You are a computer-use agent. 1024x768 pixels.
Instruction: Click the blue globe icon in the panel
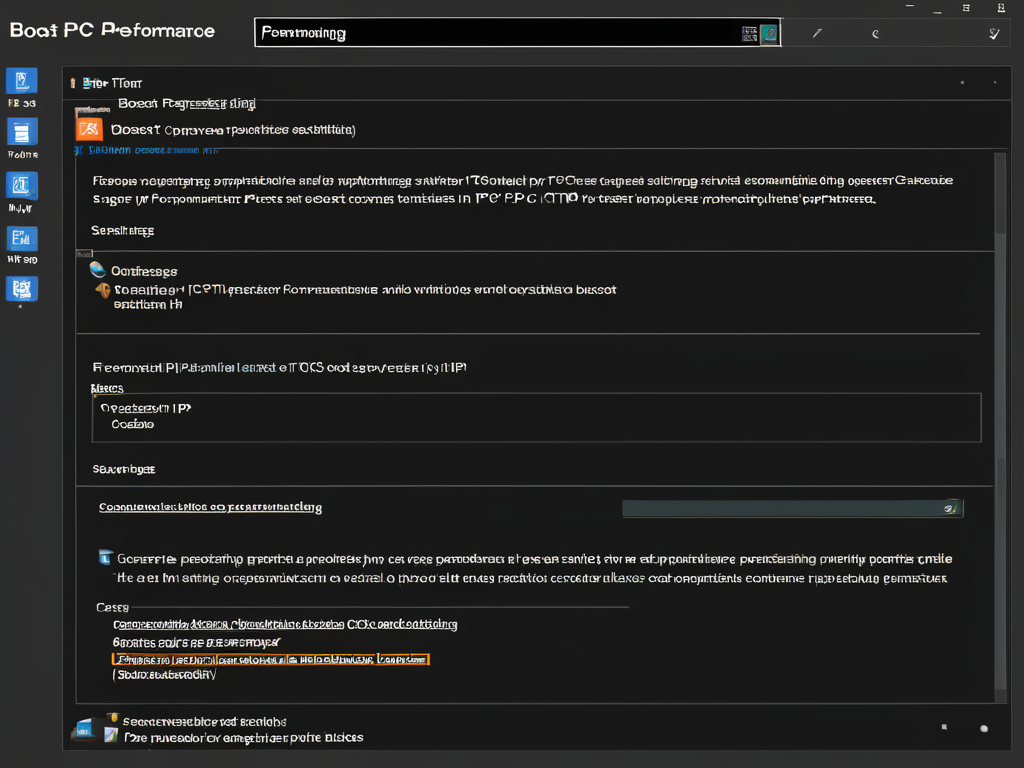97,269
